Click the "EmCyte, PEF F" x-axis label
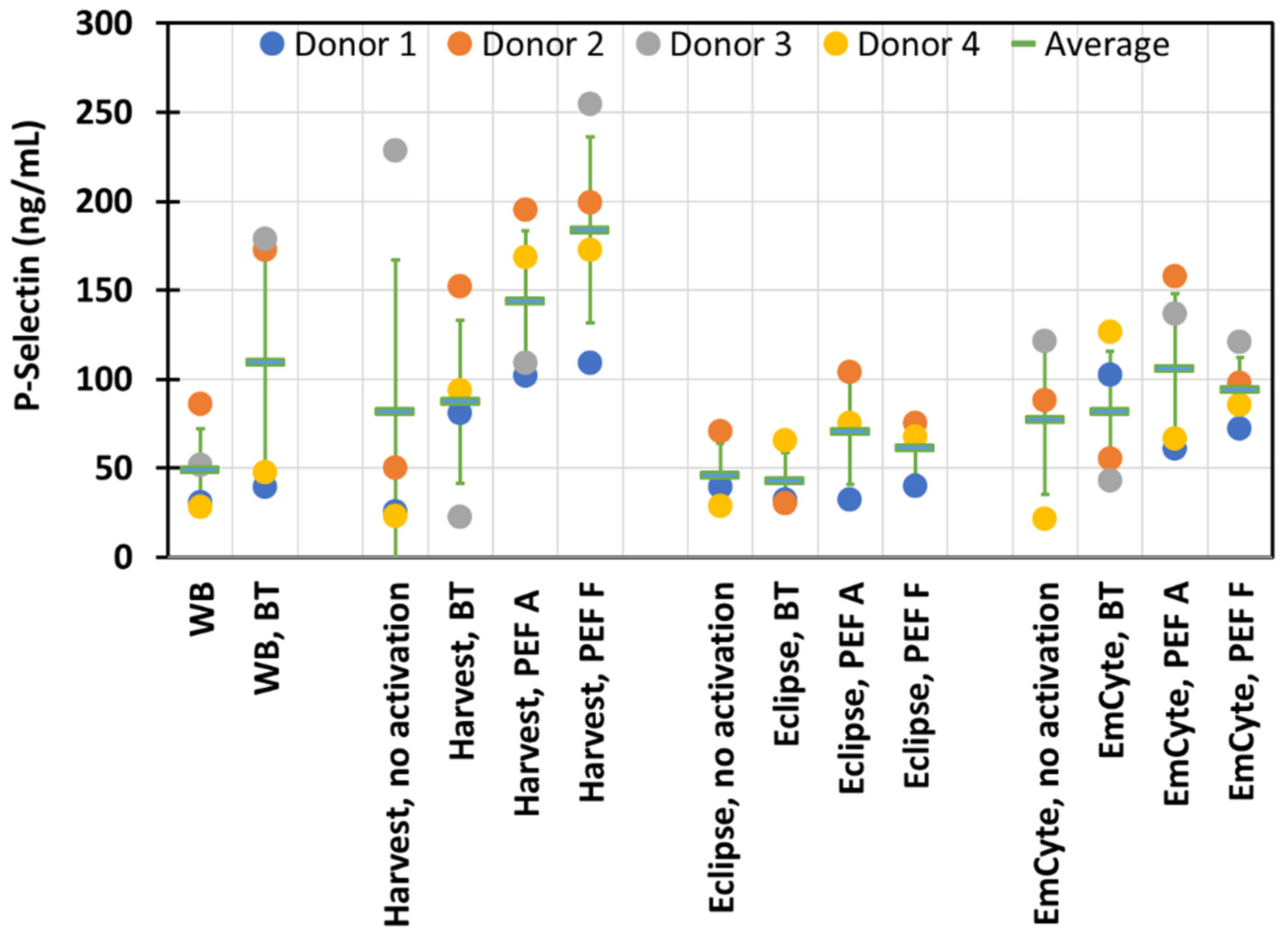The width and height of the screenshot is (1288, 936). point(1240,690)
